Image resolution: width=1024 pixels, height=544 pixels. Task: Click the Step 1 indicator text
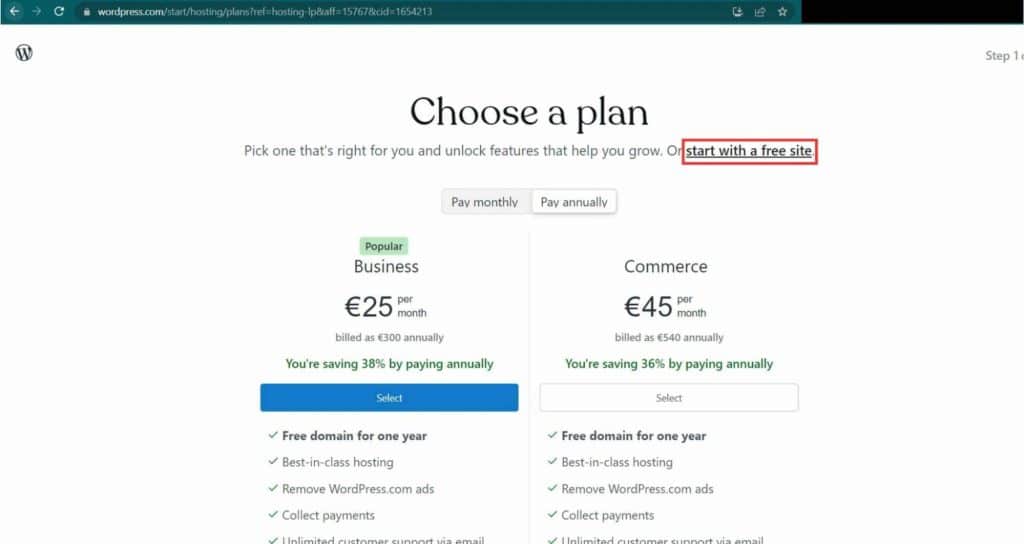1004,56
